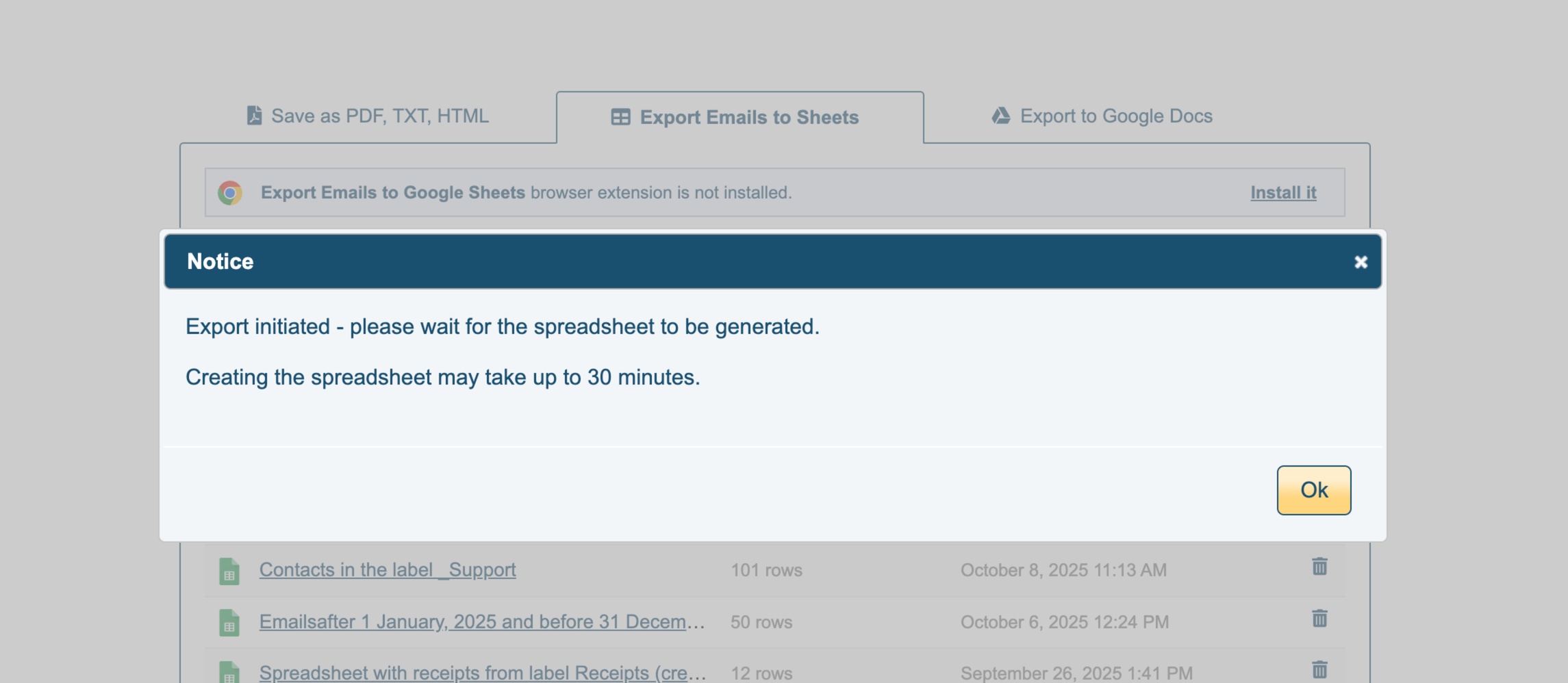Image resolution: width=1568 pixels, height=683 pixels.
Task: Click the October 6, 2025 12:24 PM date
Action: tap(1064, 622)
